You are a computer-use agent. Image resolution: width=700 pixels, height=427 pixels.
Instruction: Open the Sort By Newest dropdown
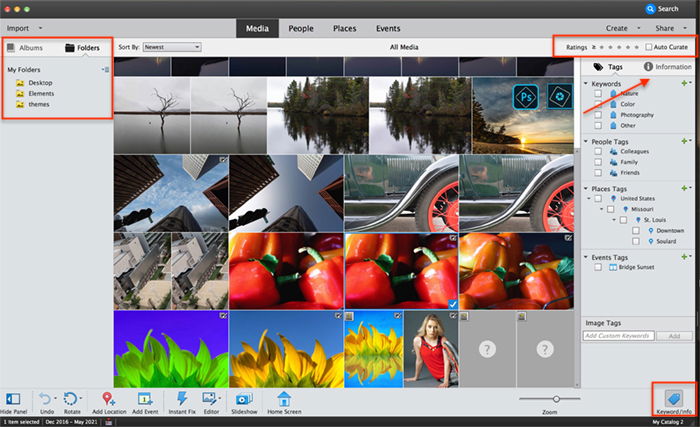[172, 47]
